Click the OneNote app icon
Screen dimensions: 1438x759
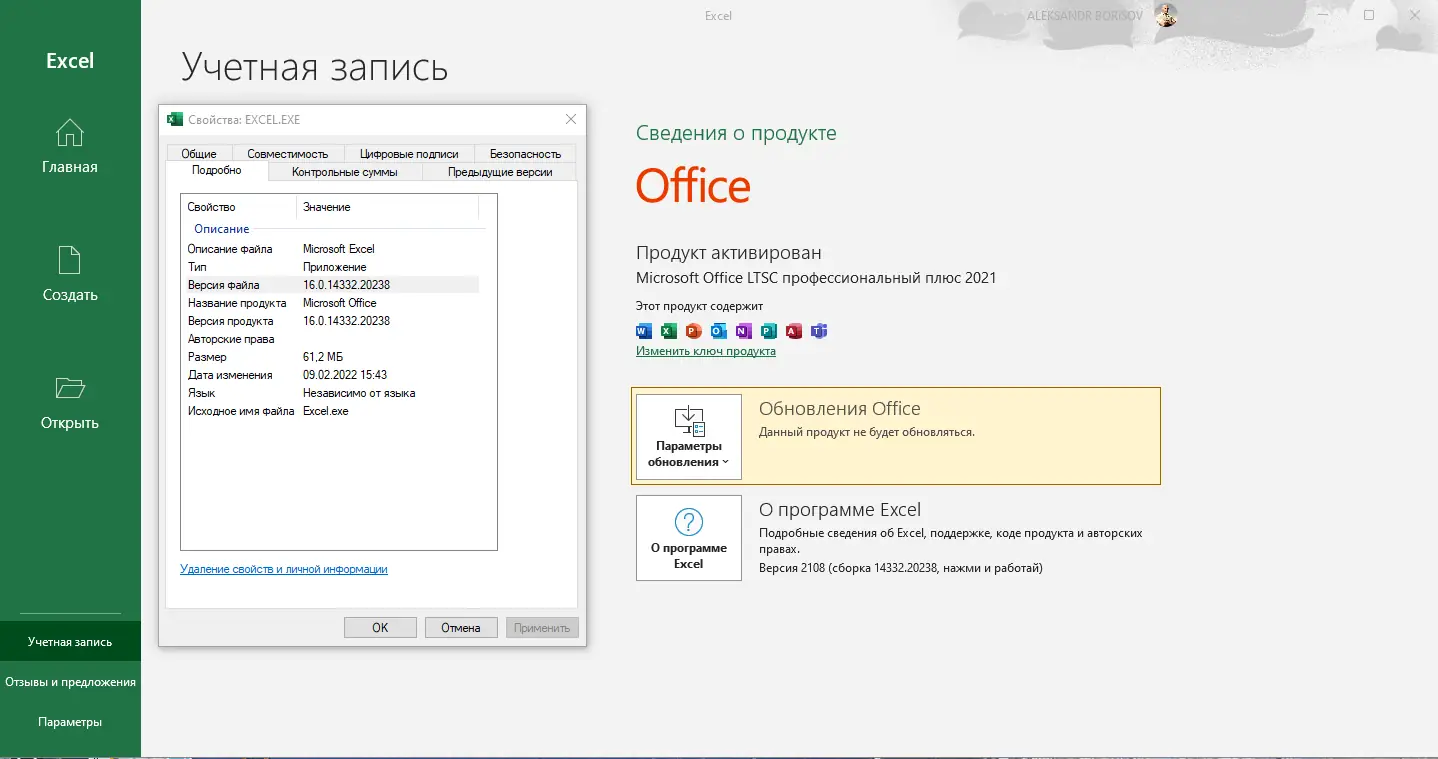click(x=744, y=331)
